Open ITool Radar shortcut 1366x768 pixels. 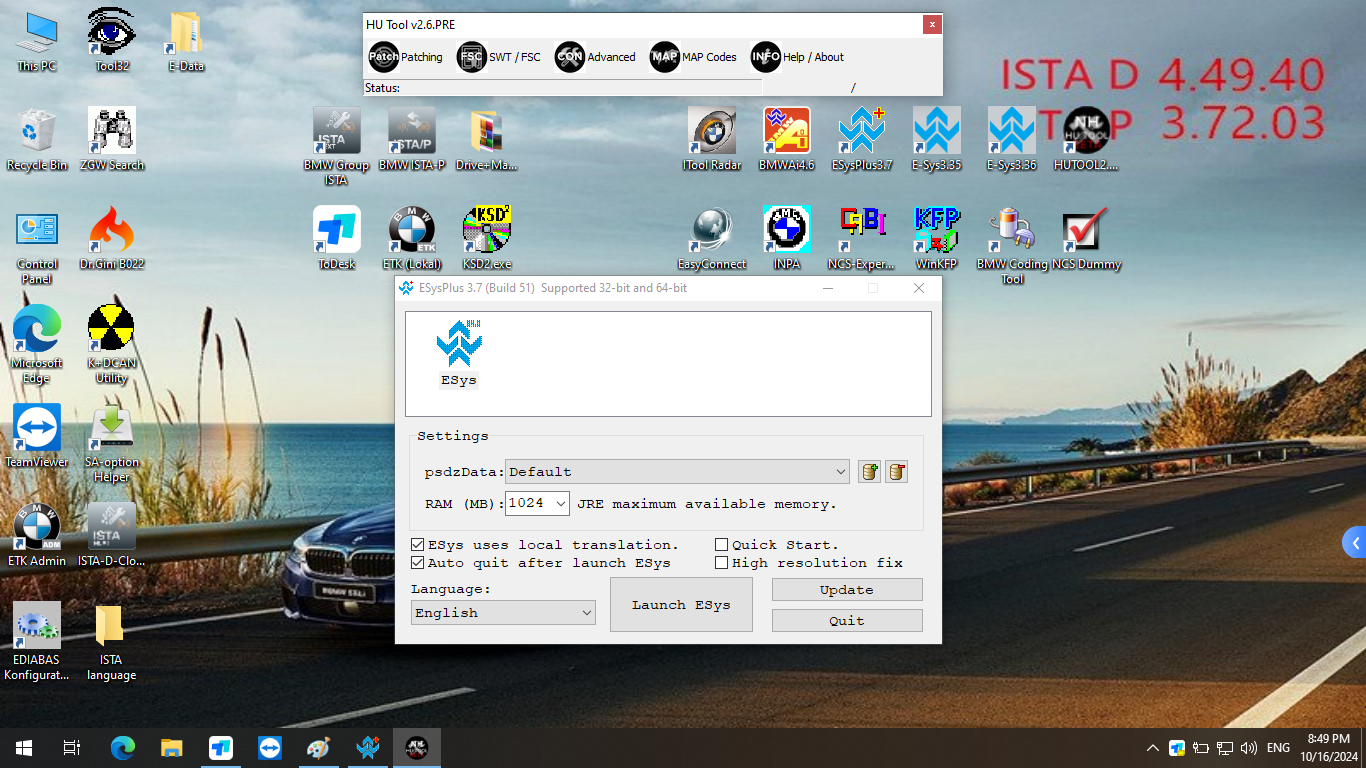712,140
